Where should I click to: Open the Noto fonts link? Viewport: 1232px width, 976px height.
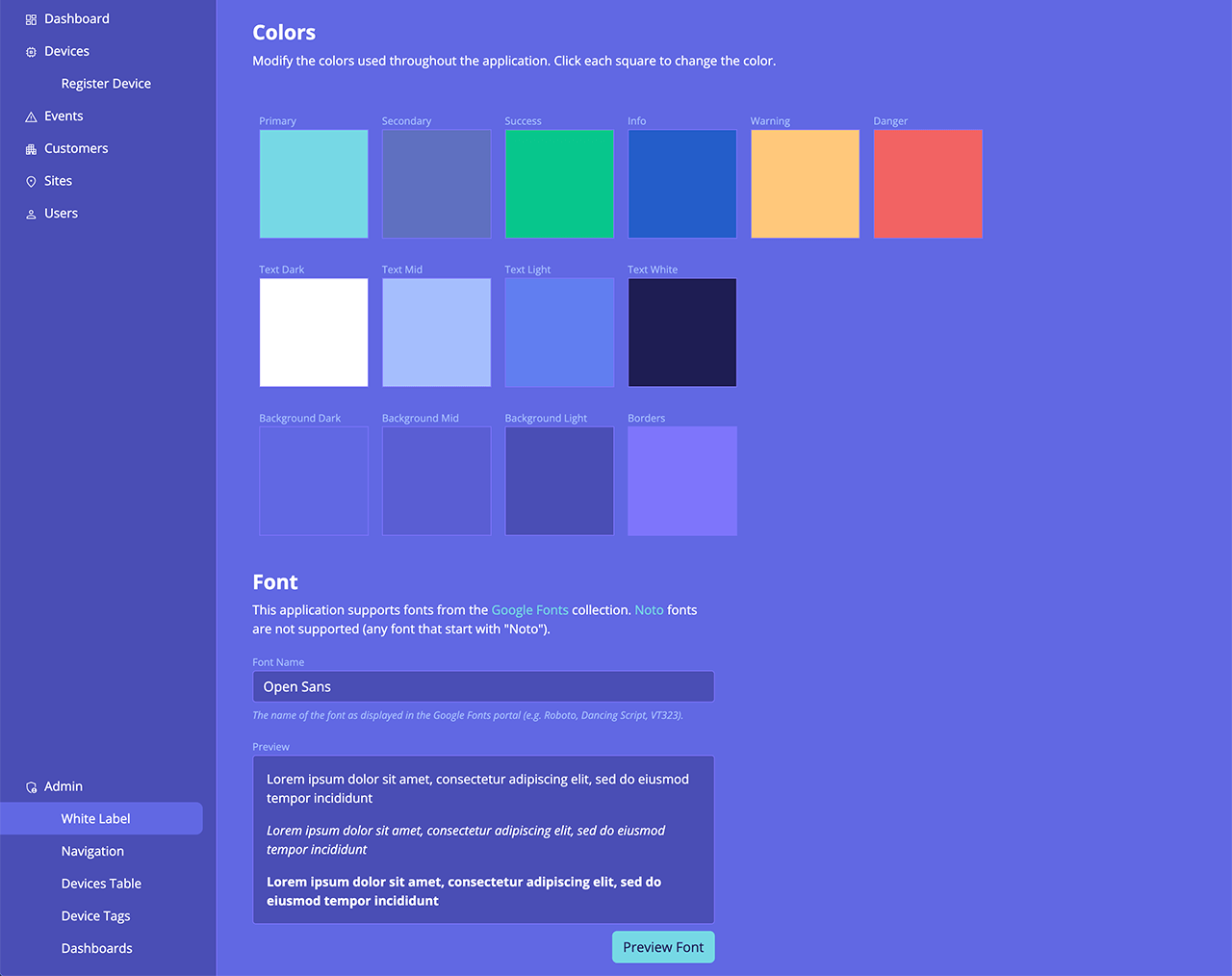tap(649, 610)
